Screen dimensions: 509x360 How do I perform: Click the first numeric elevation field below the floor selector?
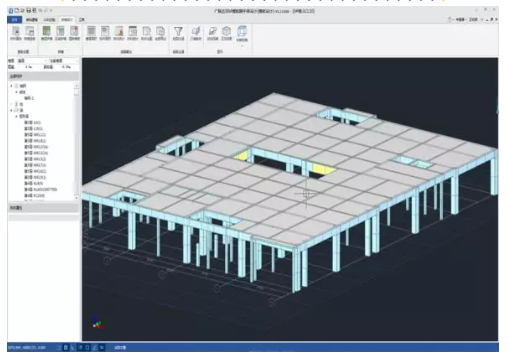tap(29, 67)
